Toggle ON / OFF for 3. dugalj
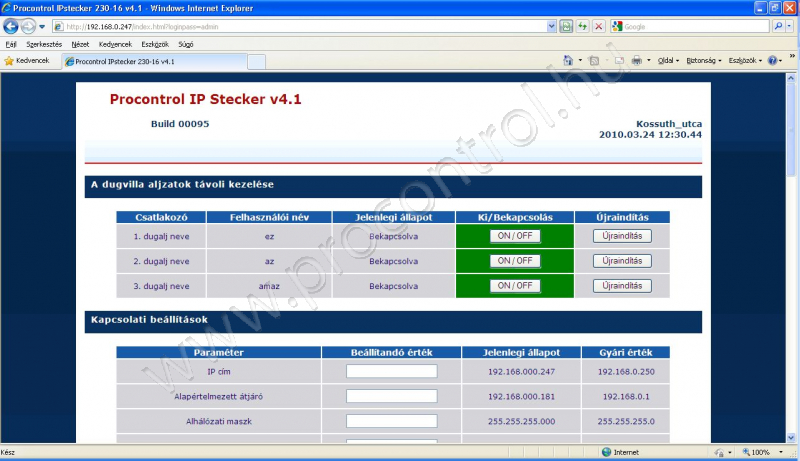This screenshot has height=461, width=800. (515, 286)
